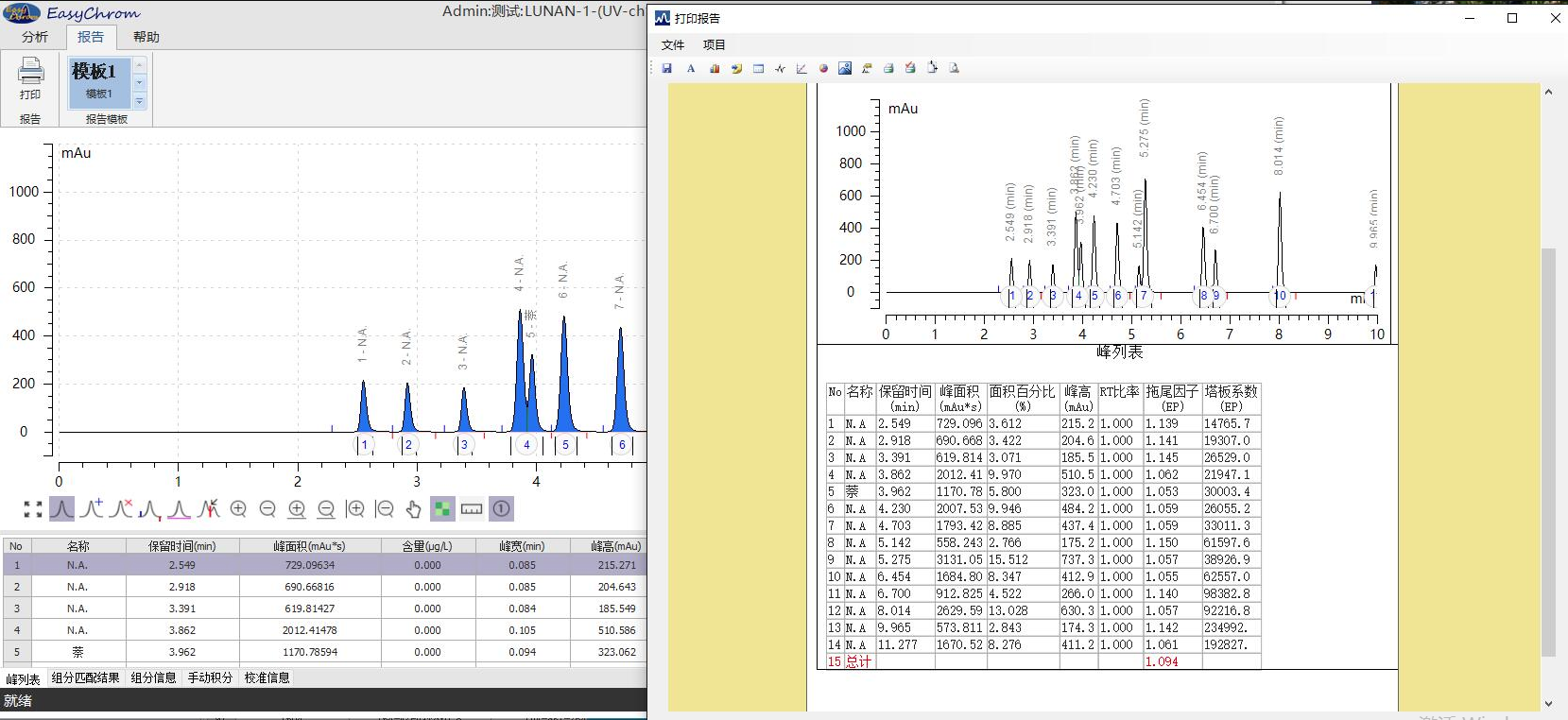
Task: Toggle the peak selection curve tool
Action: click(x=62, y=509)
